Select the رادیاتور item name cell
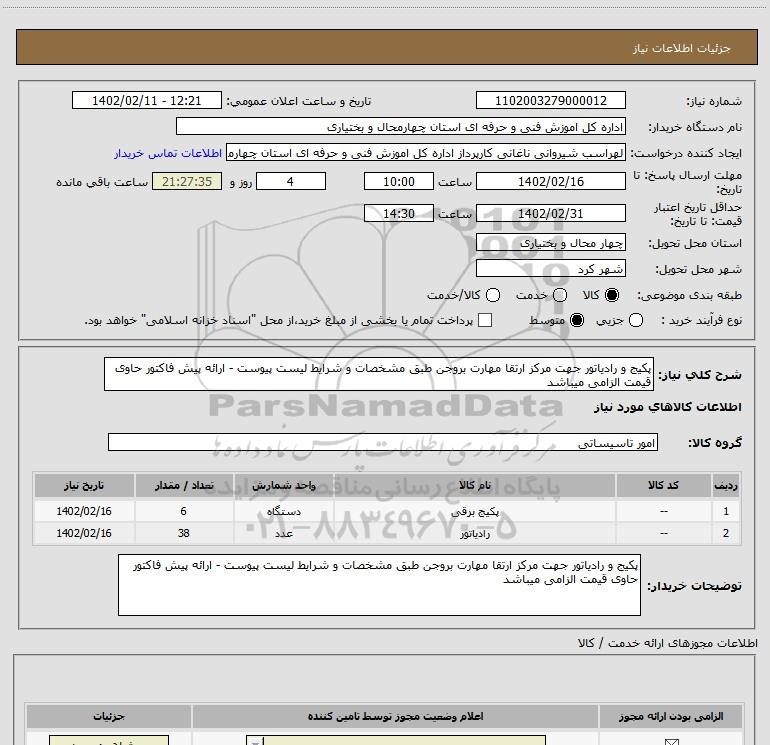Image resolution: width=770 pixels, height=745 pixels. 475,533
